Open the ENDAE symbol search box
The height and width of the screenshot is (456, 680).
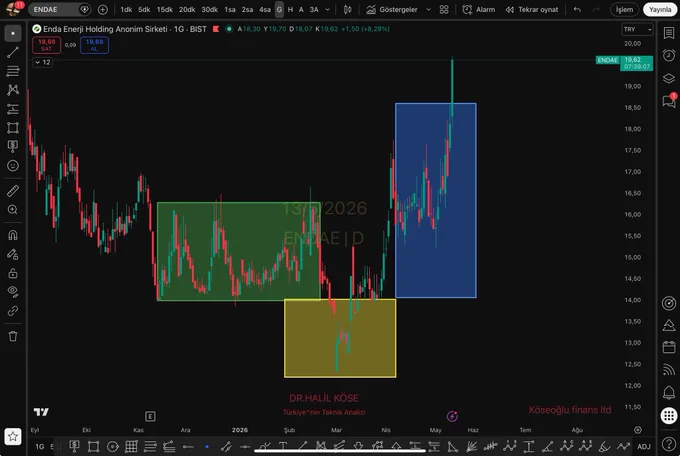60,10
